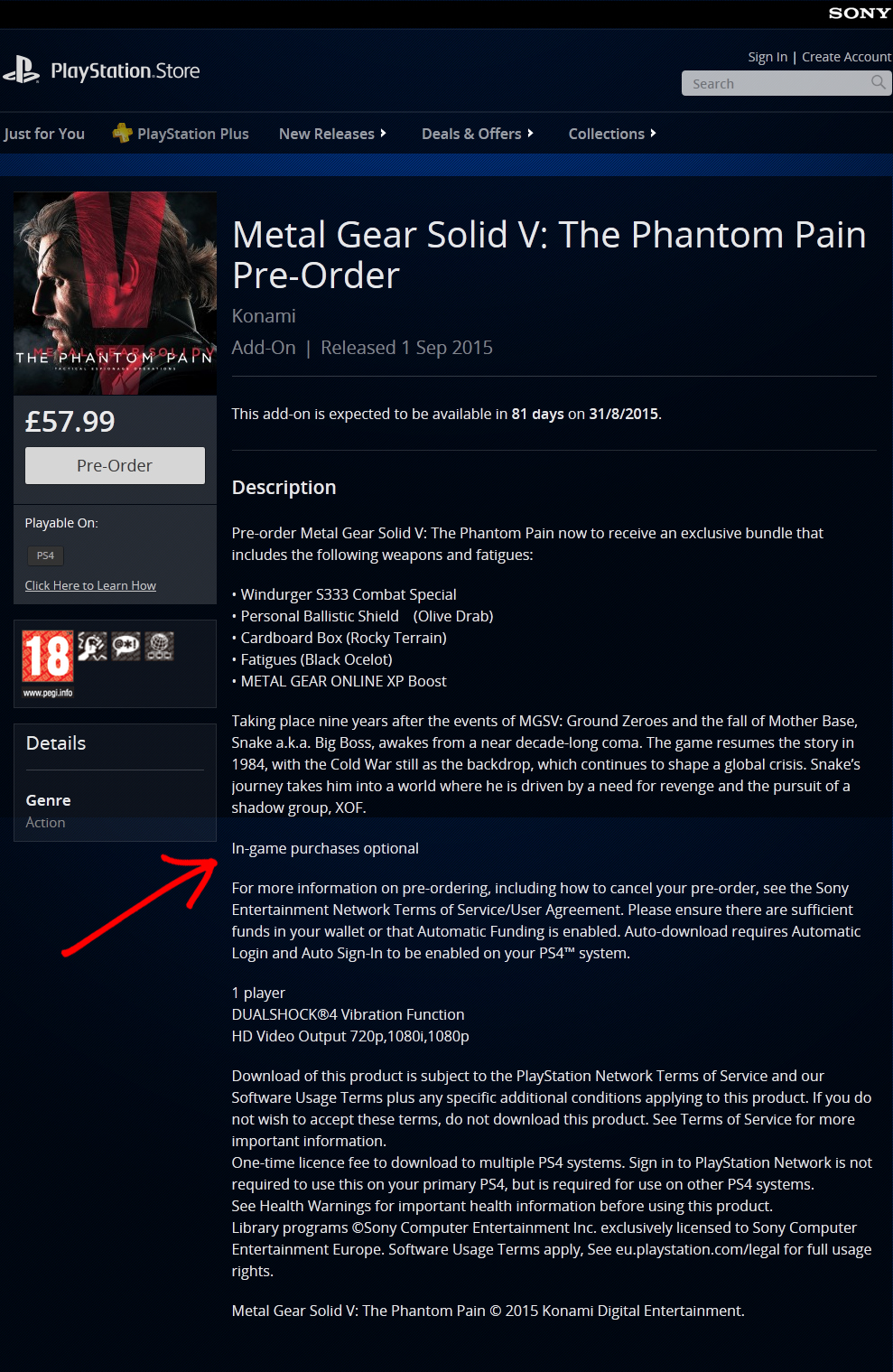This screenshot has height=1372, width=893.
Task: Expand the New Releases menu arrow
Action: tap(383, 133)
